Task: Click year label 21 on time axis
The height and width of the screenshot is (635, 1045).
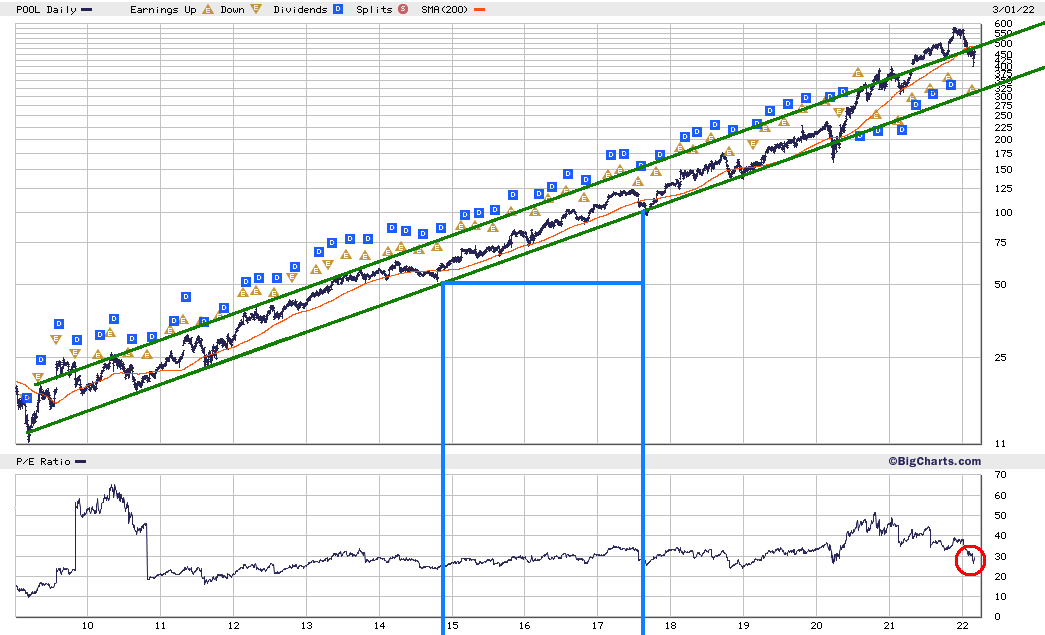Action: [x=889, y=625]
